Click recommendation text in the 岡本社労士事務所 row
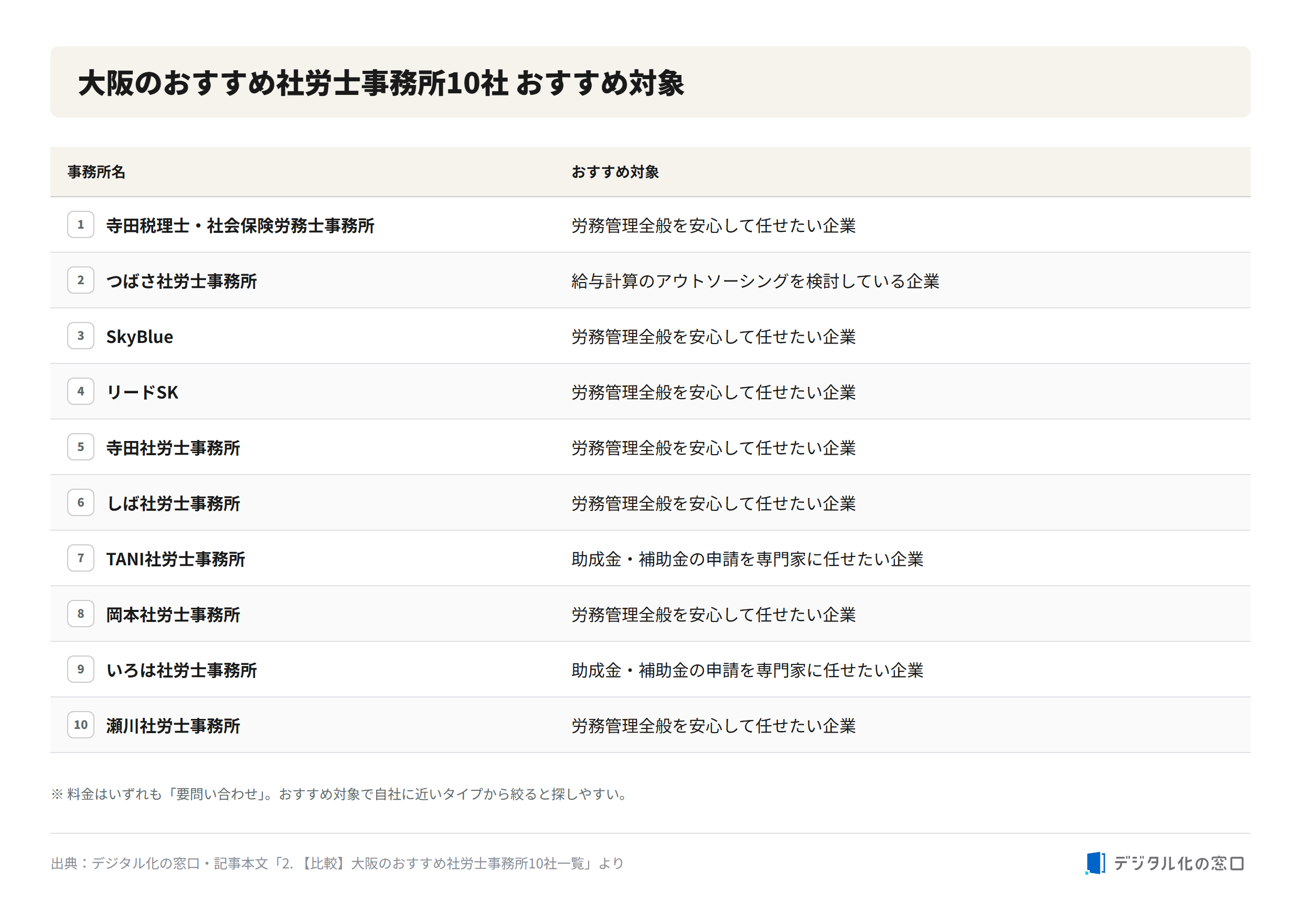Image resolution: width=1301 pixels, height=924 pixels. coord(713,615)
